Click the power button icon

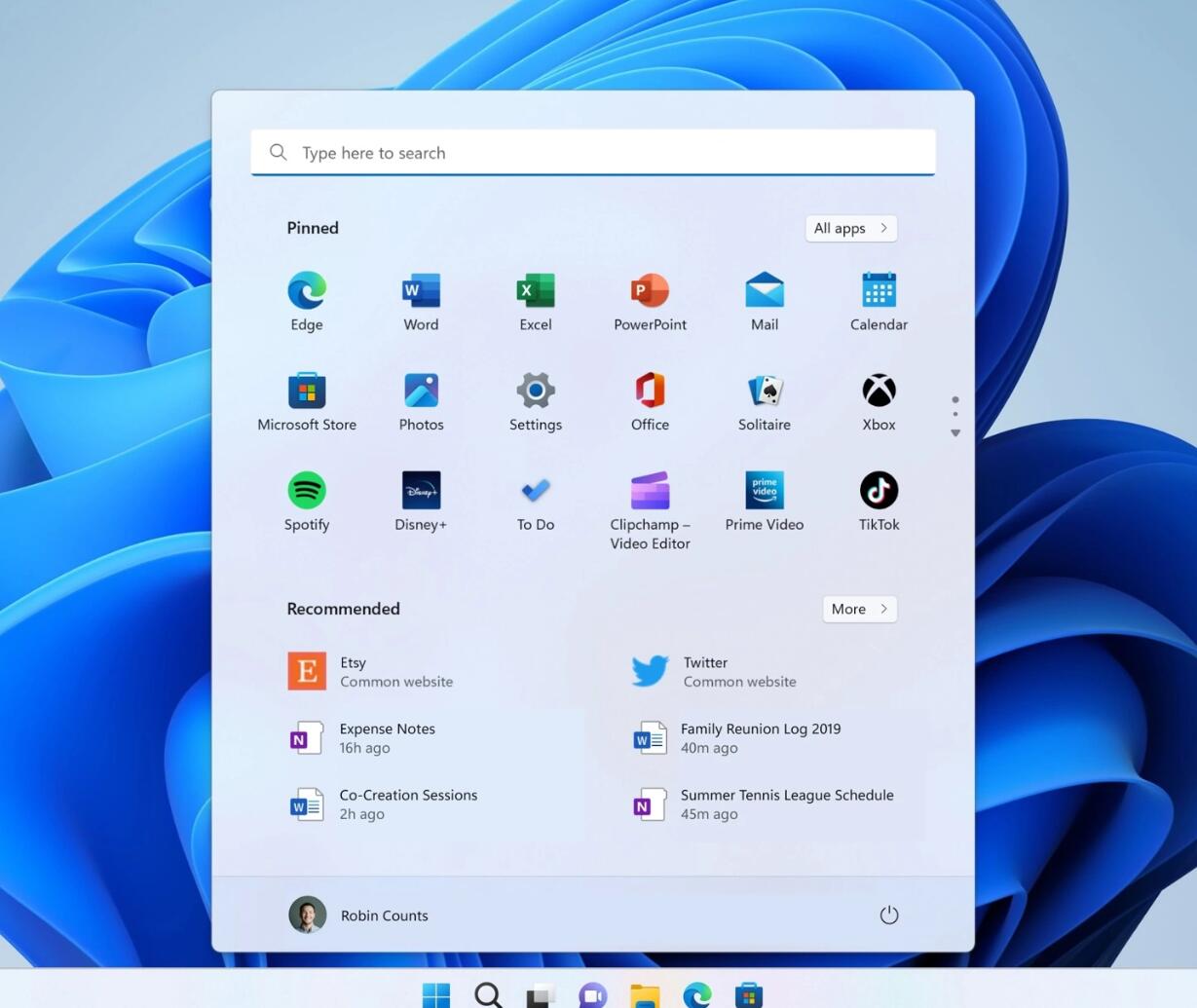click(x=888, y=915)
